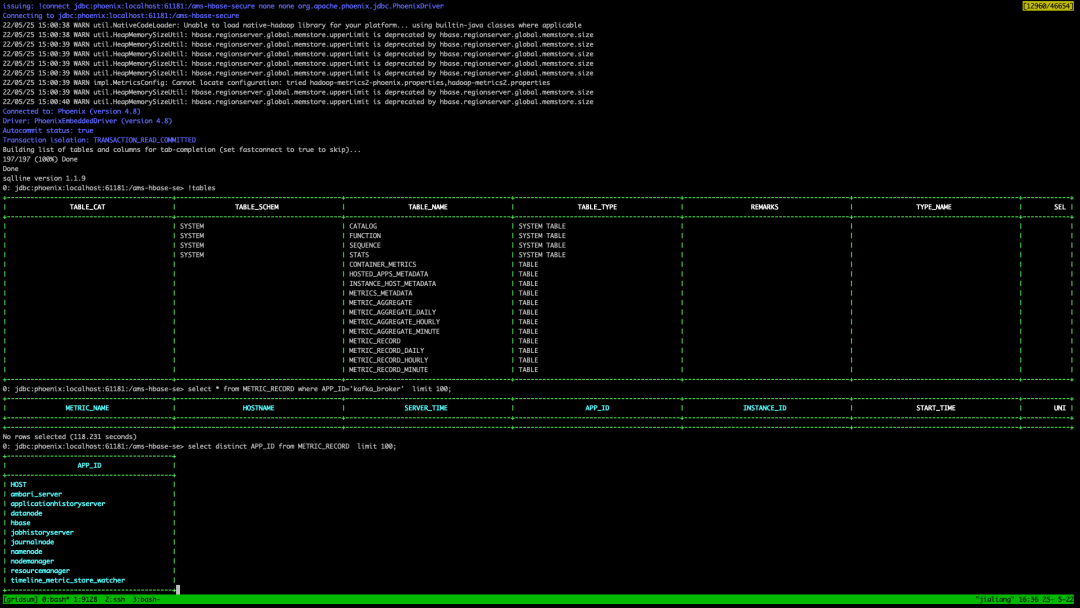Select the TABLE_CAT column header
This screenshot has height=608, width=1080.
87,207
